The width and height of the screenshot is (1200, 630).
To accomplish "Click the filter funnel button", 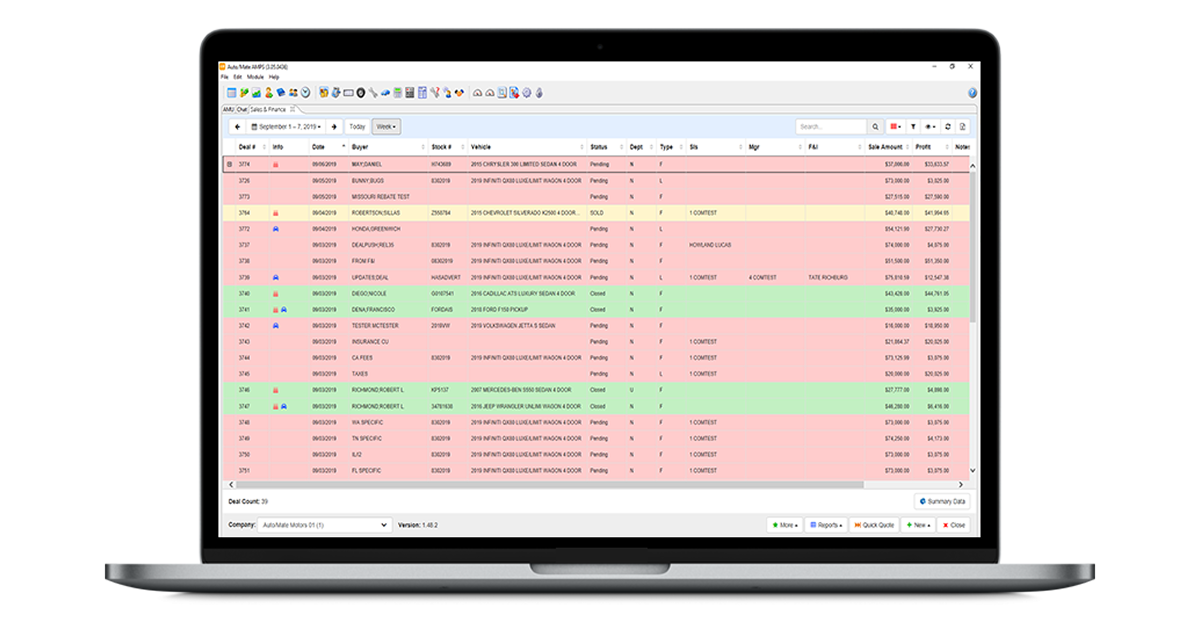I will [x=913, y=127].
